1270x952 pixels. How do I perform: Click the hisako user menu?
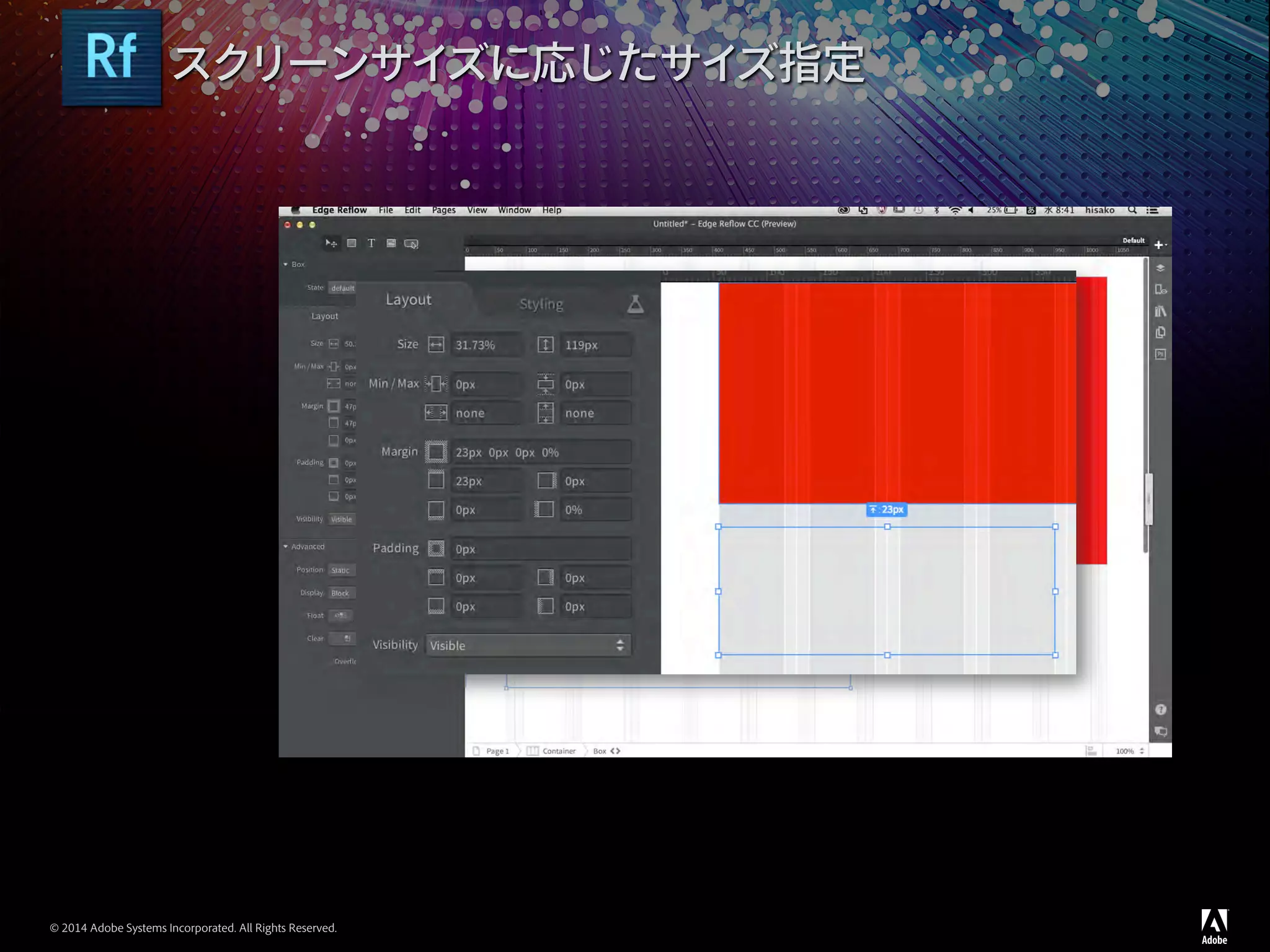1099,210
